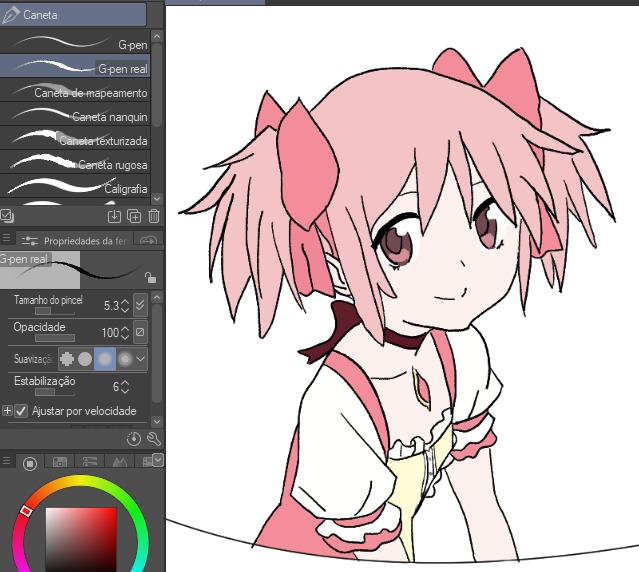
Task: Adjust the Estabilização slider
Action: 55,392
